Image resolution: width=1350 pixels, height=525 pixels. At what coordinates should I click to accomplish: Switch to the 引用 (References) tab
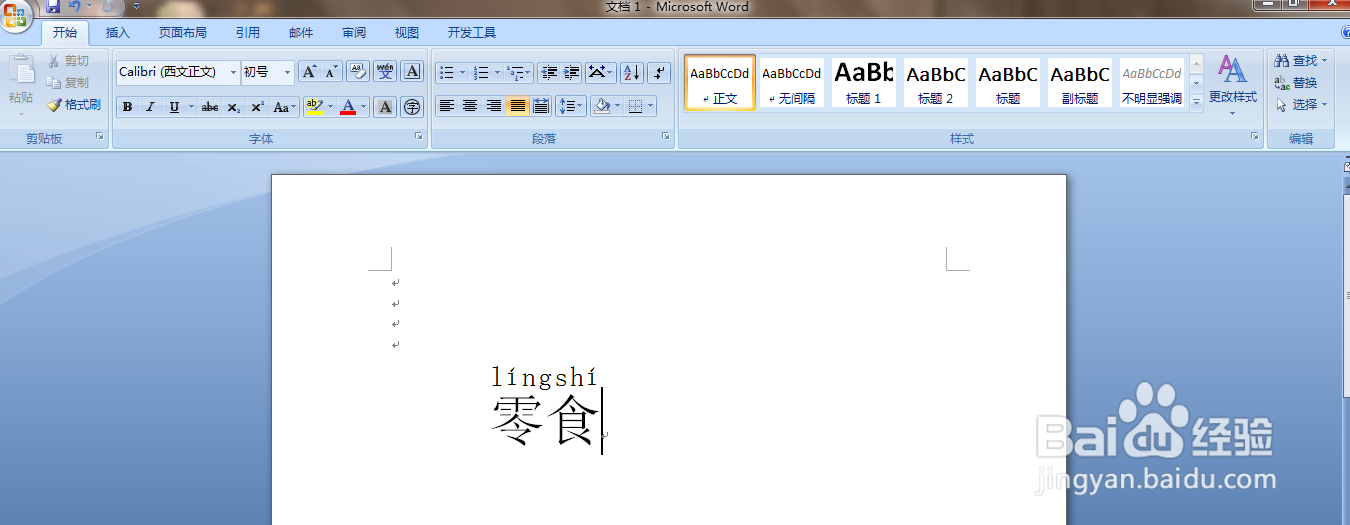pos(248,32)
